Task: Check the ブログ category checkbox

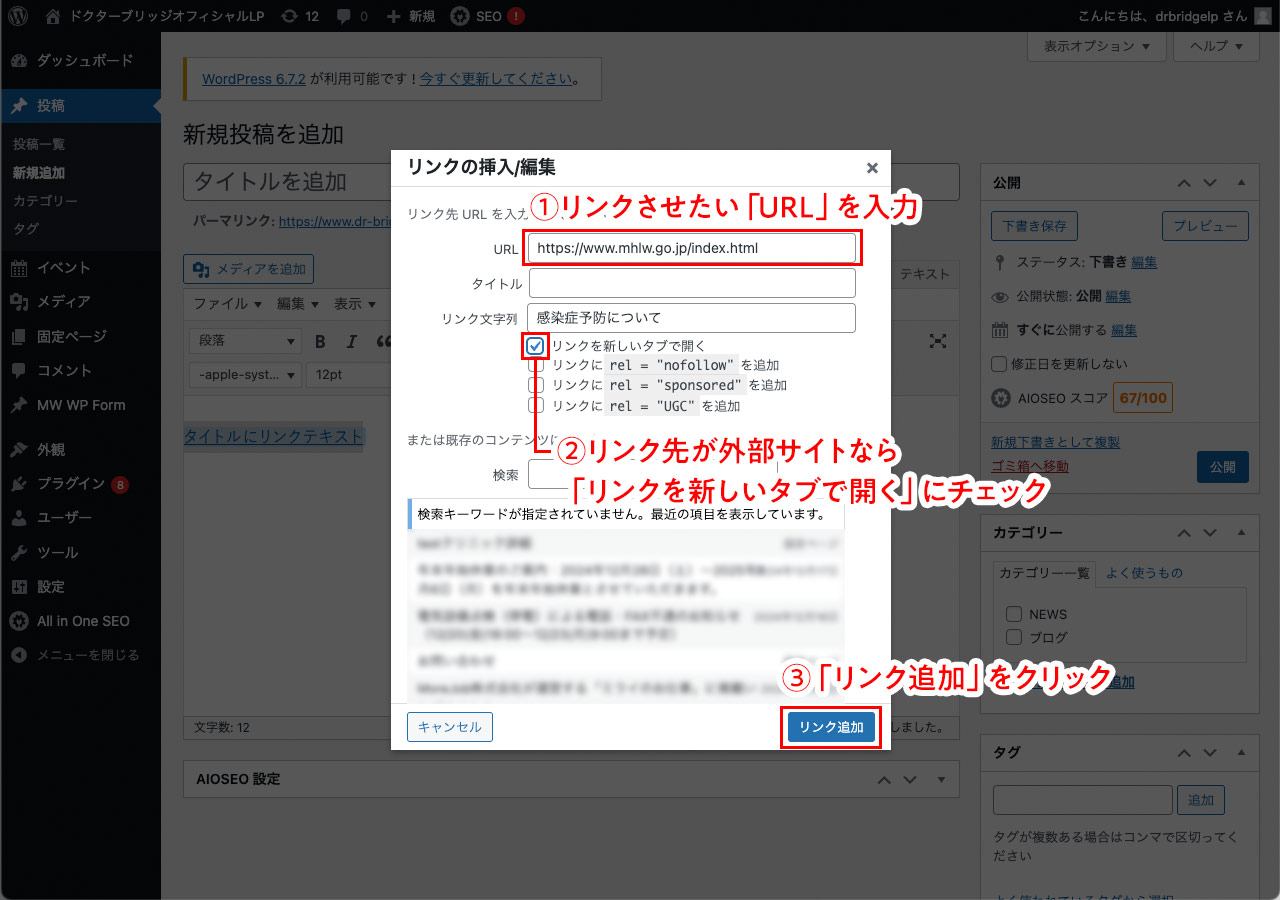Action: (x=1014, y=637)
